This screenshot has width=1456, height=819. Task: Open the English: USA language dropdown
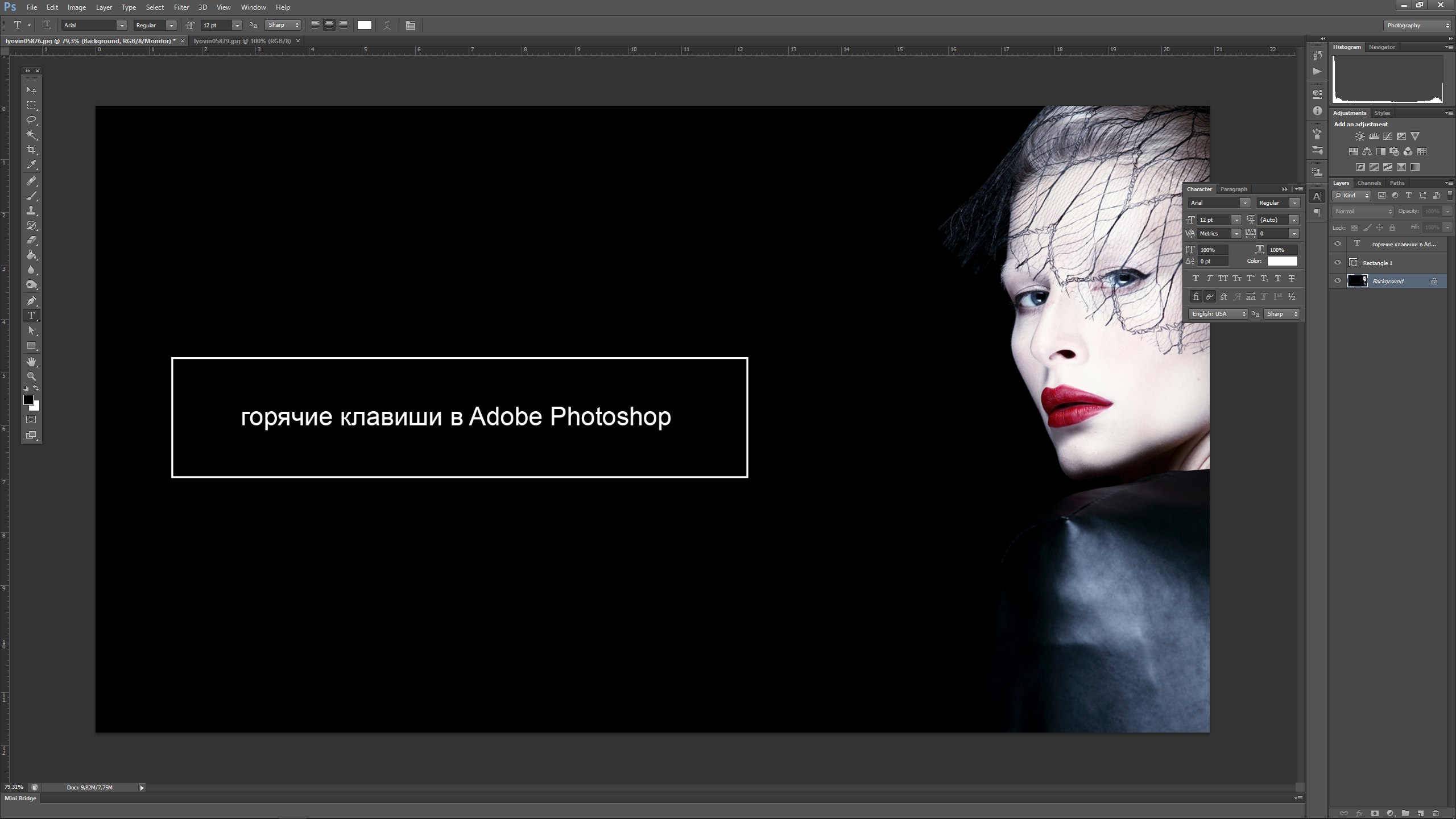tap(1218, 314)
